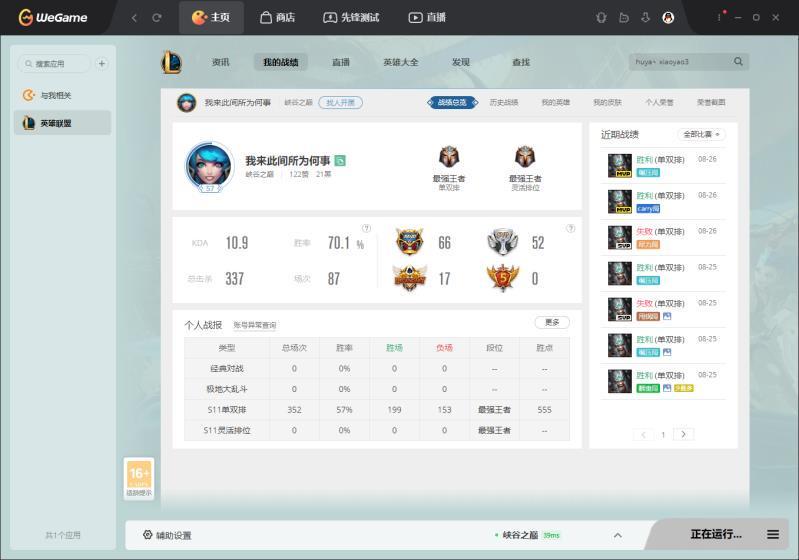Image resolution: width=799 pixels, height=560 pixels.
Task: Switch to 个人荣誉 sub-tab
Action: [659, 102]
